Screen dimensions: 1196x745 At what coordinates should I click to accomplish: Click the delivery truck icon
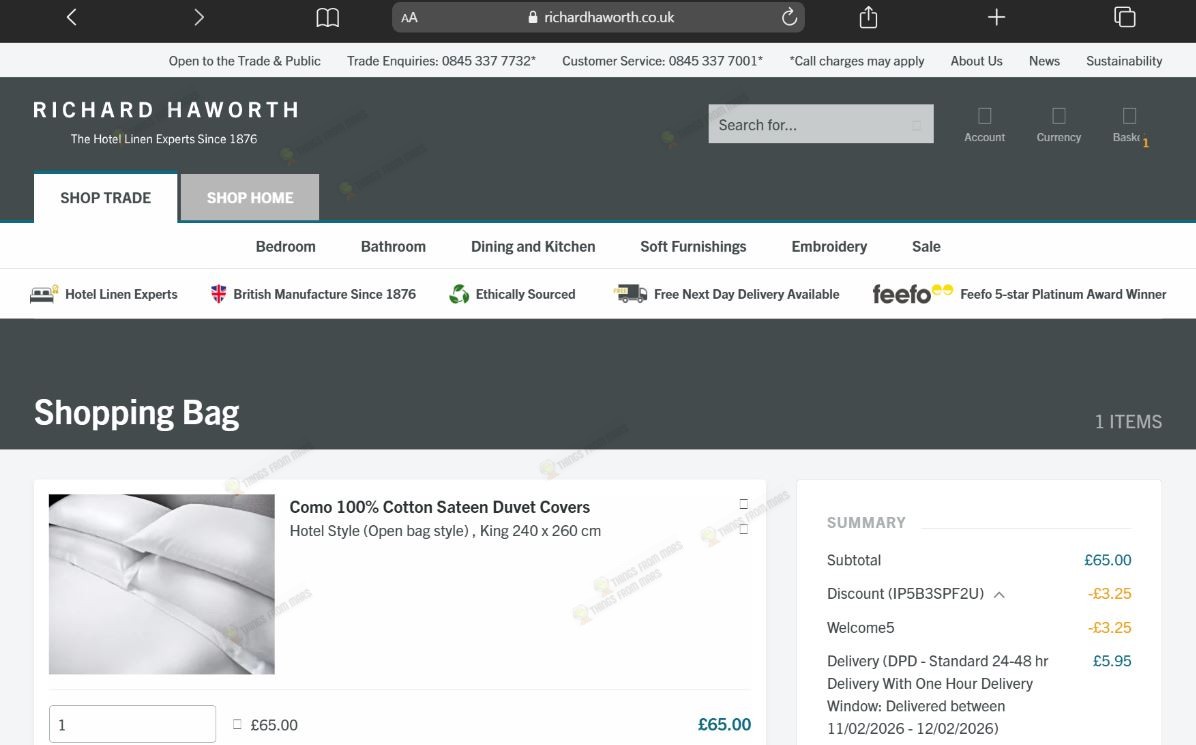pos(631,294)
